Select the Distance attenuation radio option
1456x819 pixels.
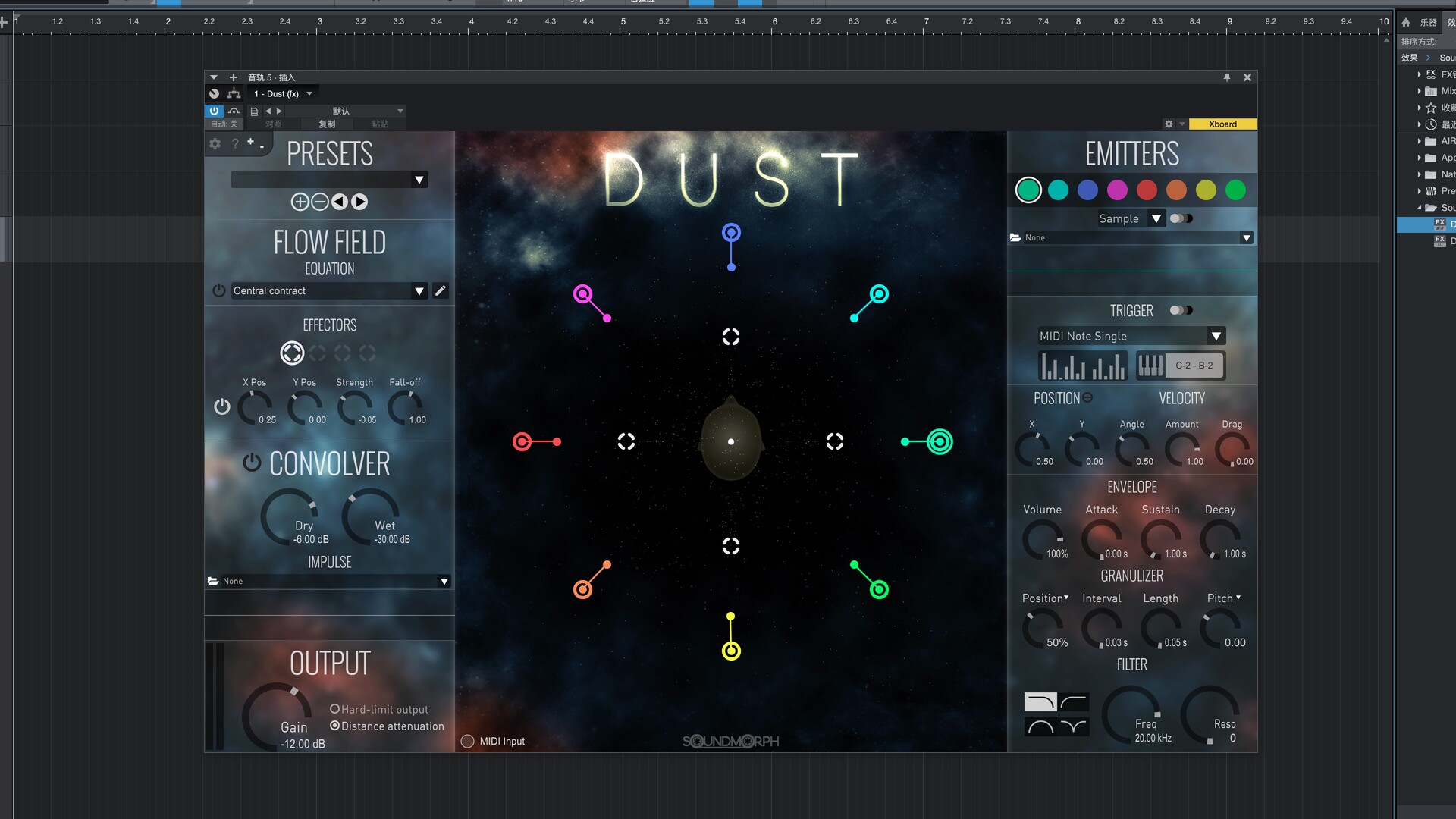click(x=334, y=726)
